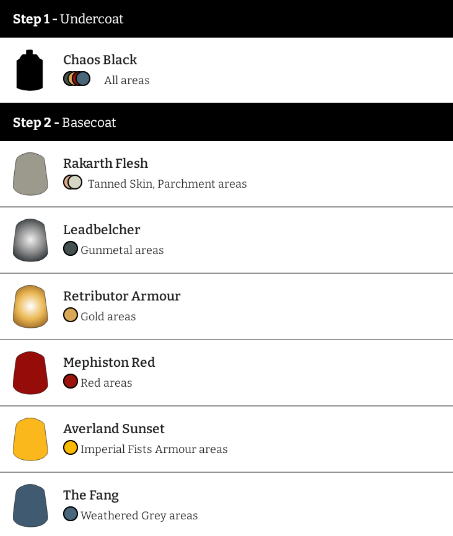Select the Leadbelcher metallic paint pot
The height and width of the screenshot is (536, 453).
tap(30, 240)
